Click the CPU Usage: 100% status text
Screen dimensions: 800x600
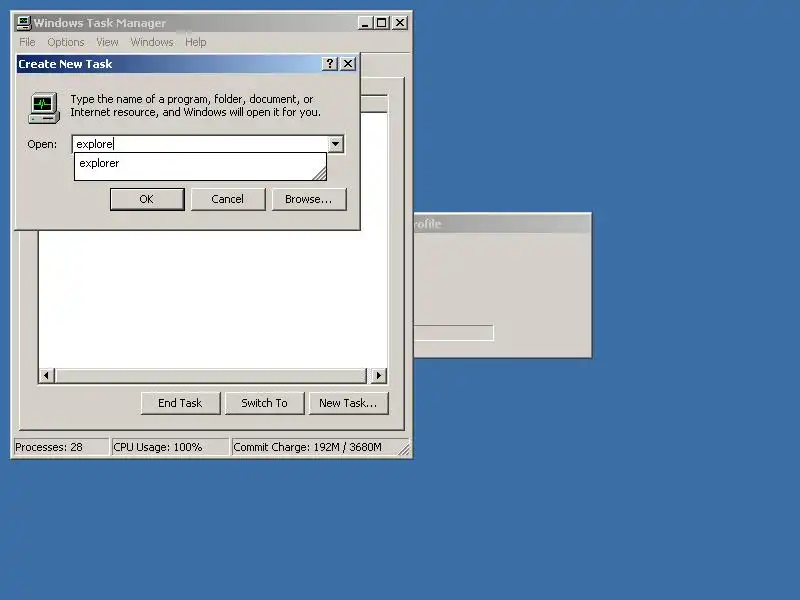pyautogui.click(x=158, y=447)
